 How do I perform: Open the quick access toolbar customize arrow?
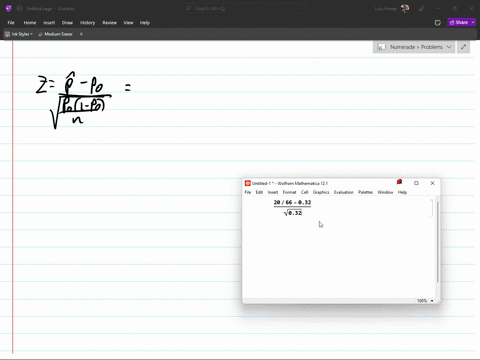[x=81, y=34]
